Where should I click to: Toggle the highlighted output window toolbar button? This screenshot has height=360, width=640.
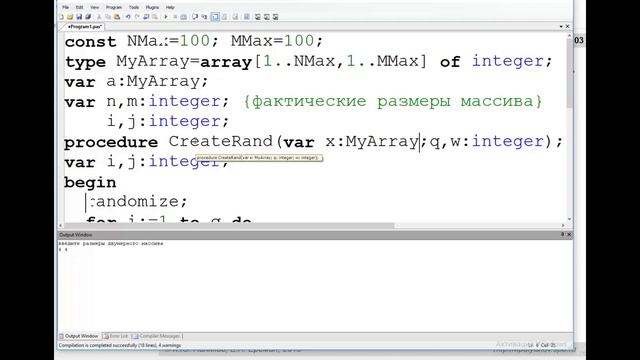point(215,17)
